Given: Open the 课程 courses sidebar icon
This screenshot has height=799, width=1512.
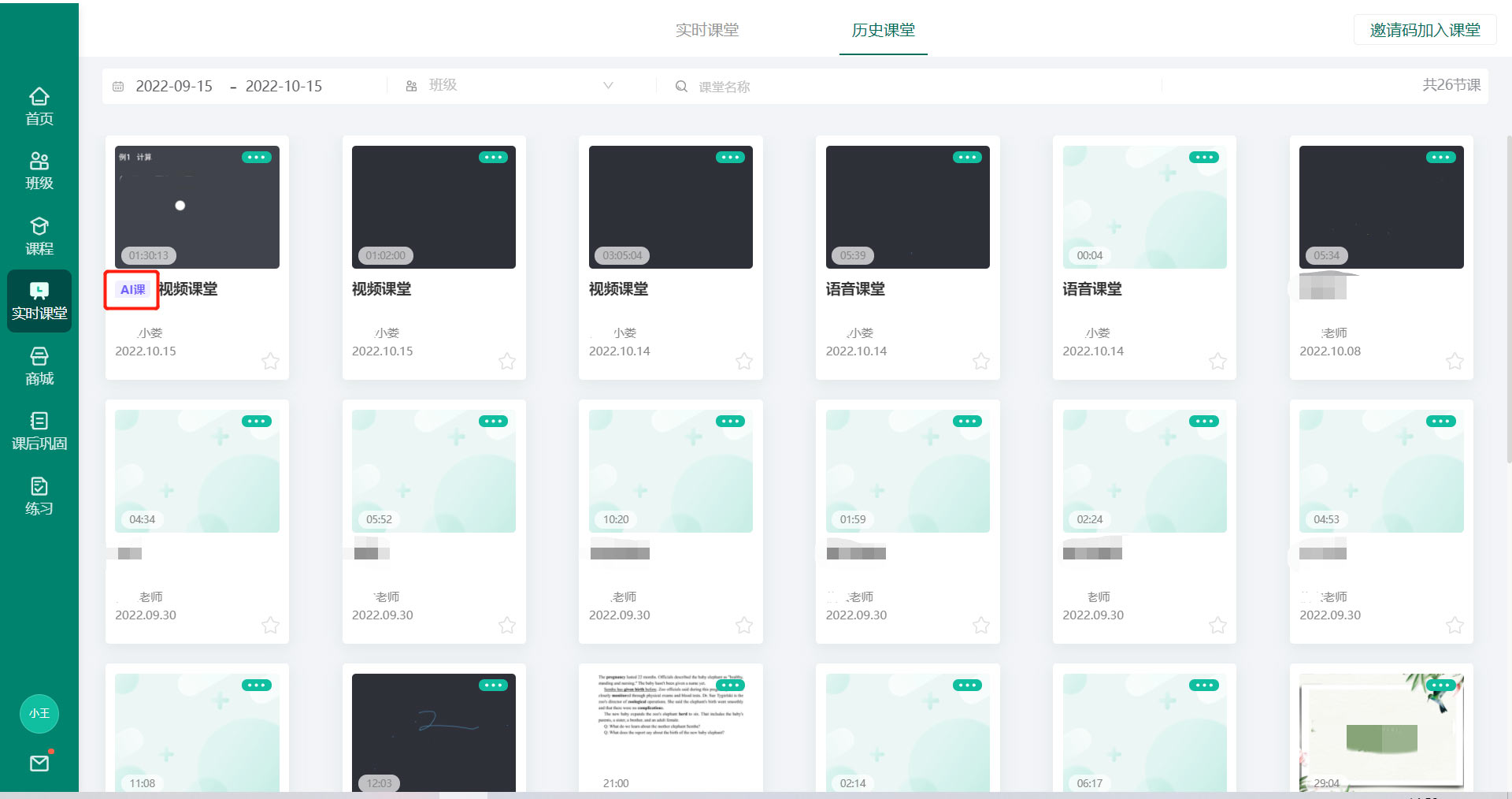Looking at the screenshot, I should (39, 236).
